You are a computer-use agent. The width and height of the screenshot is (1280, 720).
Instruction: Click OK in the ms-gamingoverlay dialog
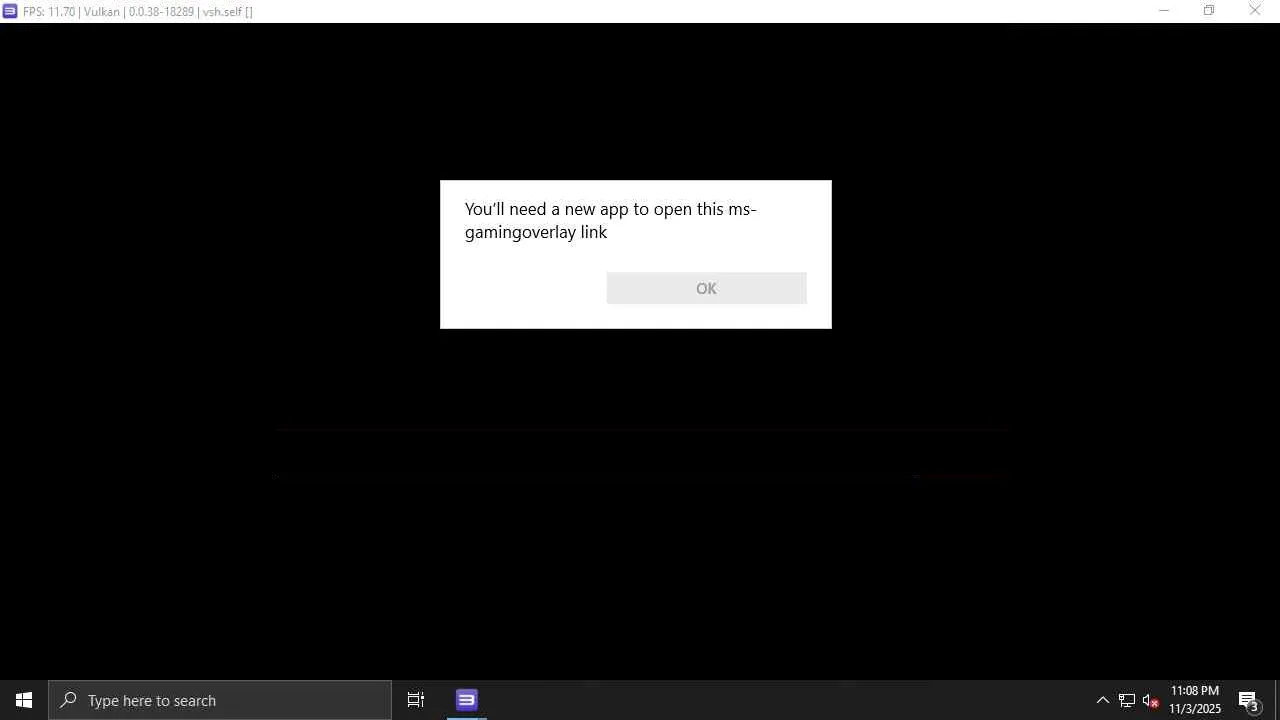(706, 288)
